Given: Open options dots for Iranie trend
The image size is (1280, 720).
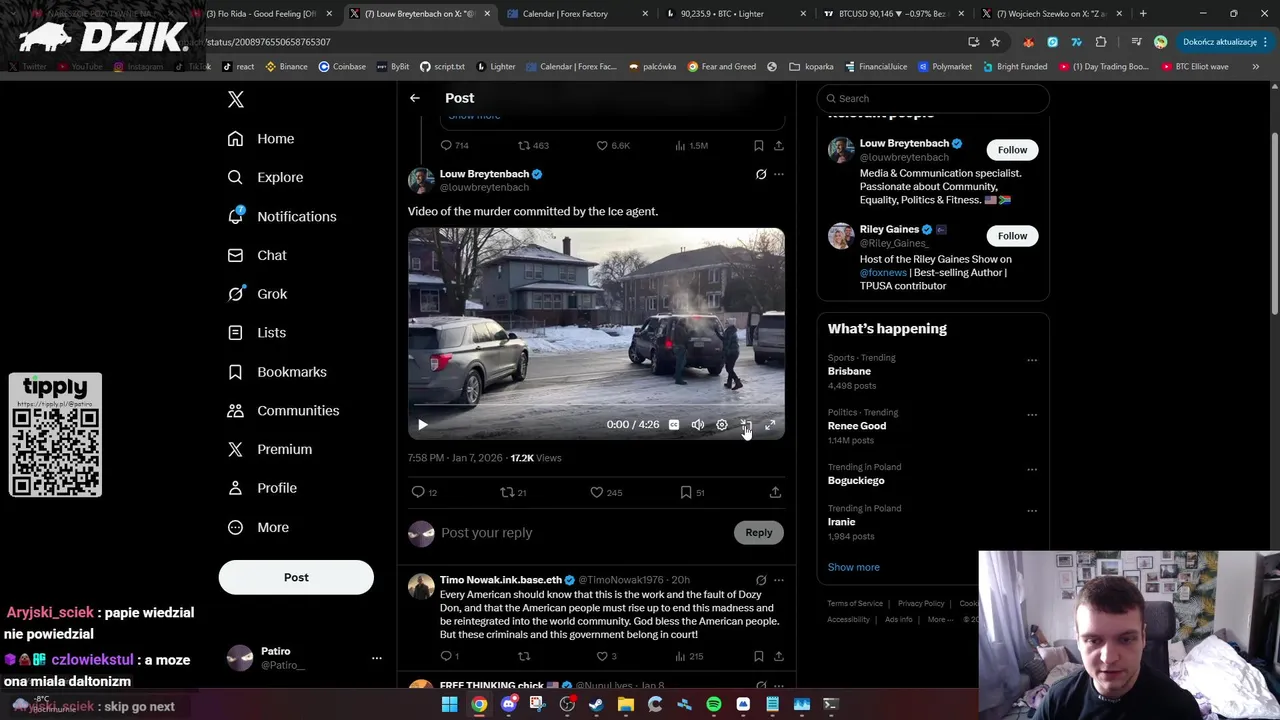Looking at the screenshot, I should [x=1032, y=511].
